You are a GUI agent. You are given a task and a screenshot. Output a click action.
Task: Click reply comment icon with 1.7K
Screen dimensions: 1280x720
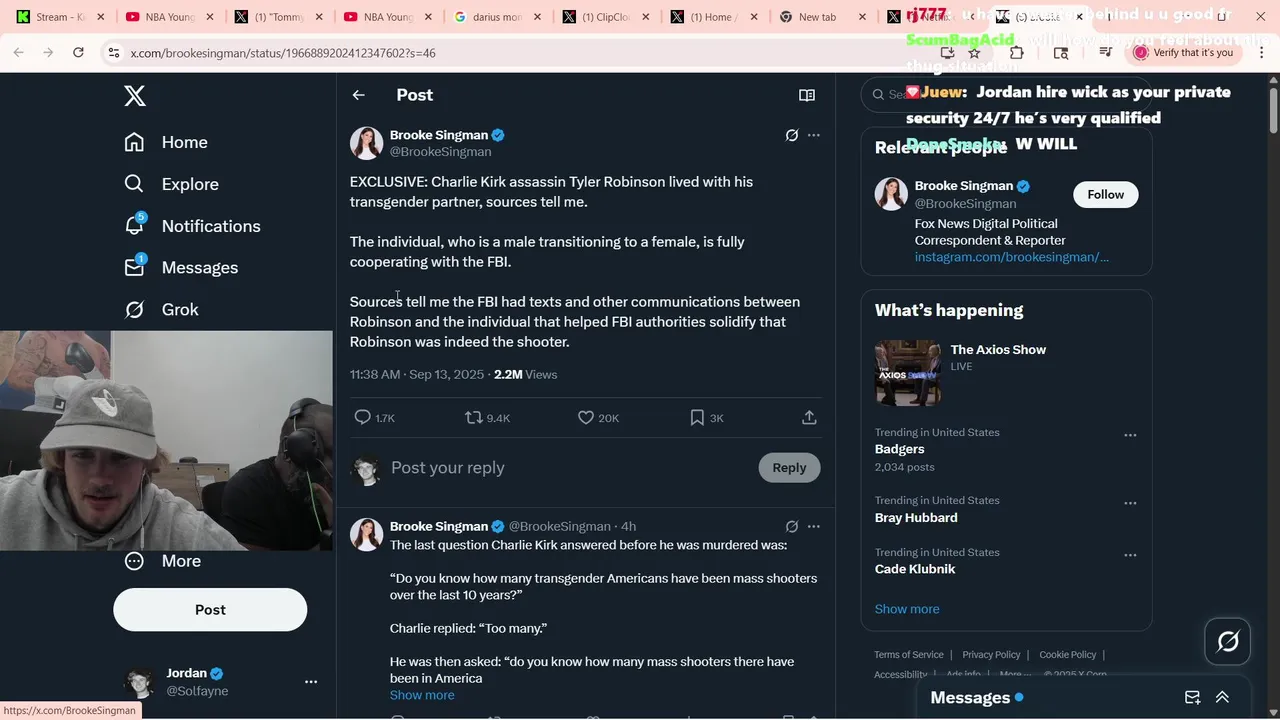click(363, 417)
